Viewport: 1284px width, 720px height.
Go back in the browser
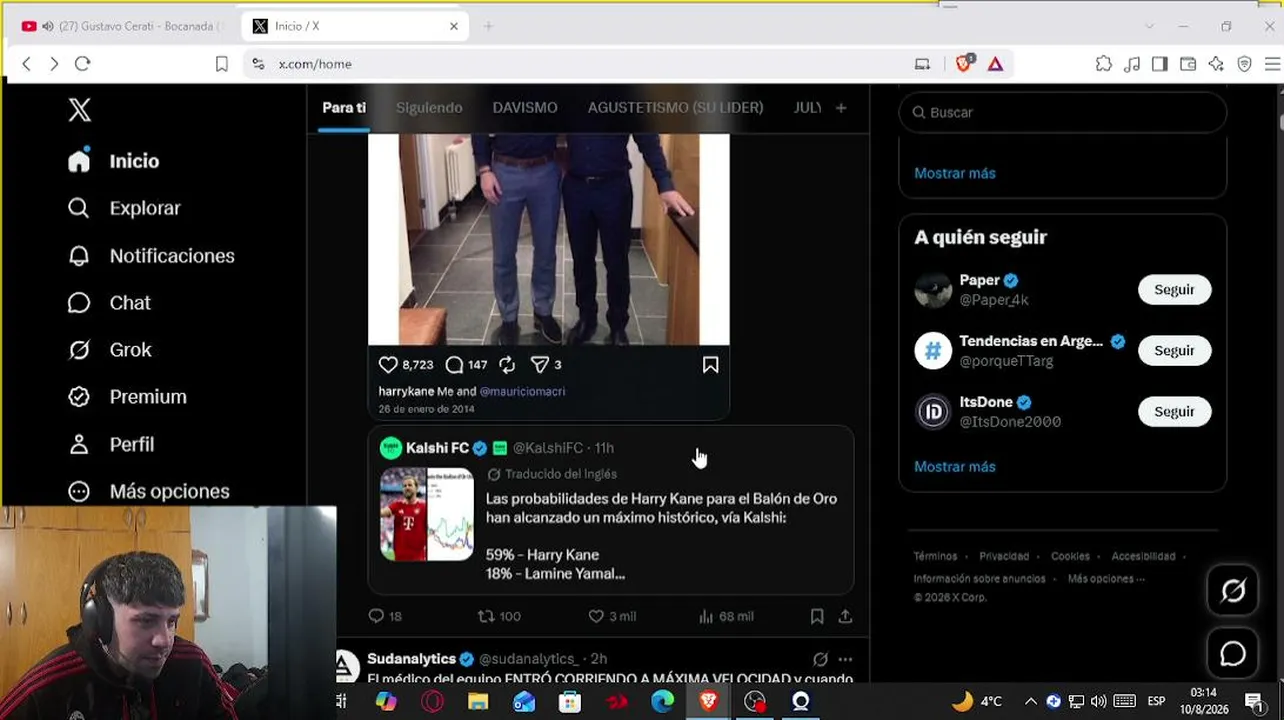click(27, 64)
